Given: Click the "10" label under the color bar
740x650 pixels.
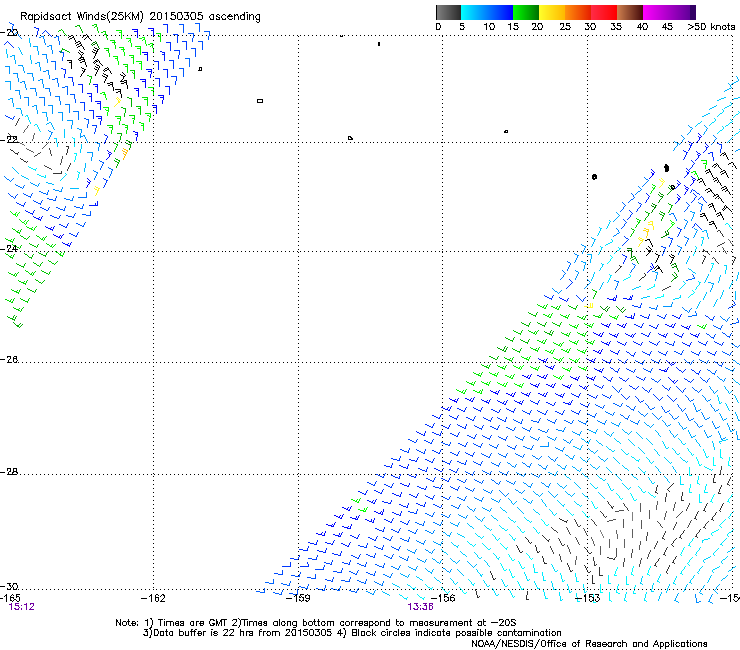Looking at the screenshot, I should [489, 27].
